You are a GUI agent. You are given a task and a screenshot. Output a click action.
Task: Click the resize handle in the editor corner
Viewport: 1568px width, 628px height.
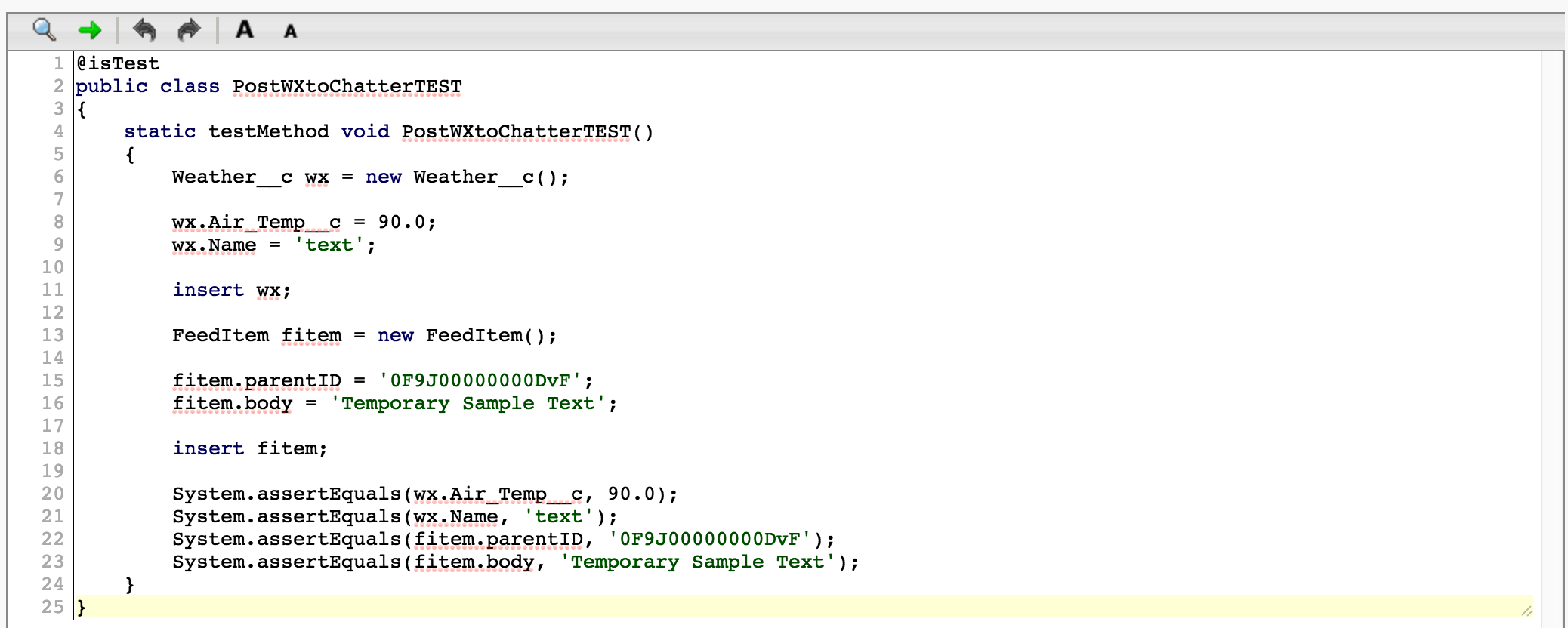click(x=1526, y=610)
